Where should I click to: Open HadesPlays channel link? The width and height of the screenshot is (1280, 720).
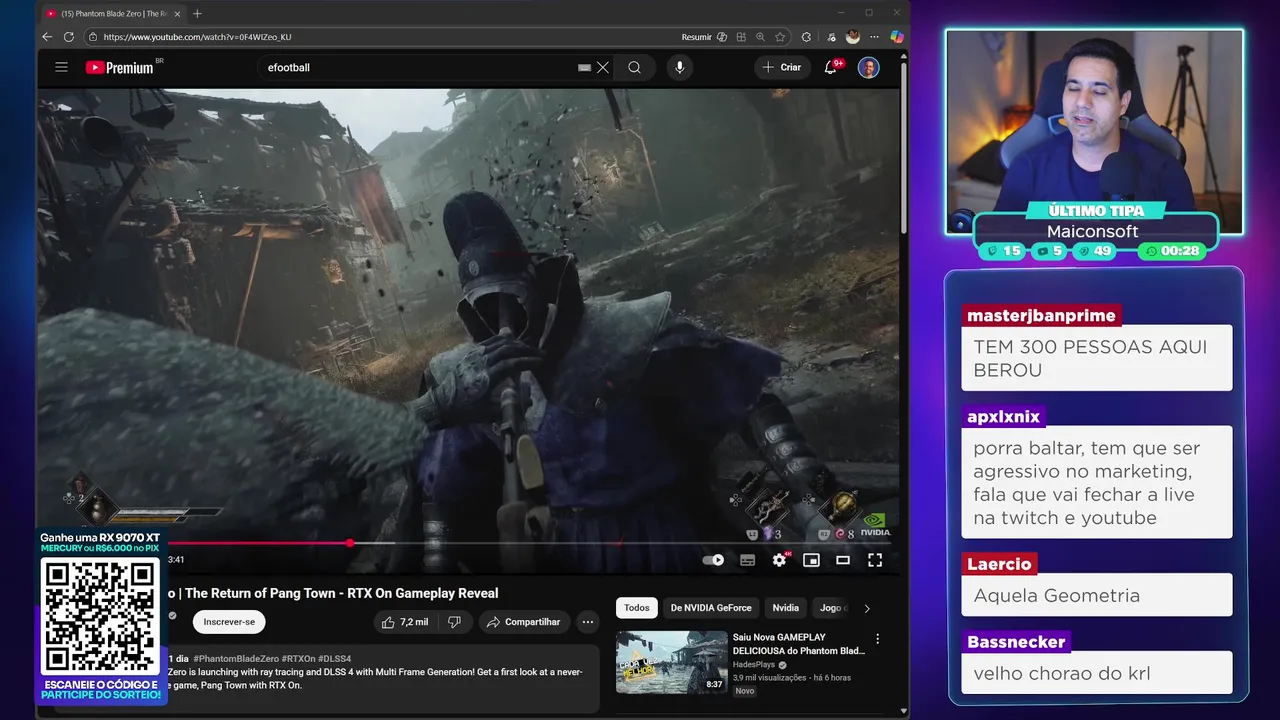pos(755,664)
